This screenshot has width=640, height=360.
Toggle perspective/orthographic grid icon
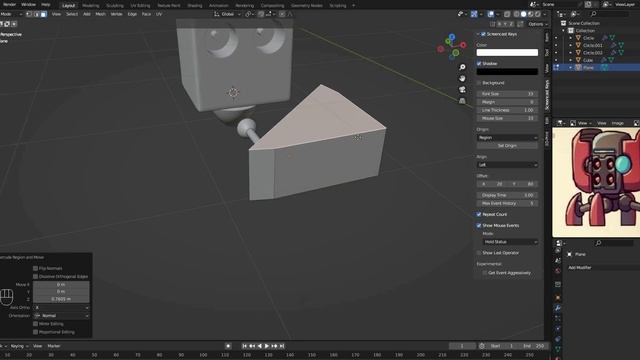tap(462, 100)
